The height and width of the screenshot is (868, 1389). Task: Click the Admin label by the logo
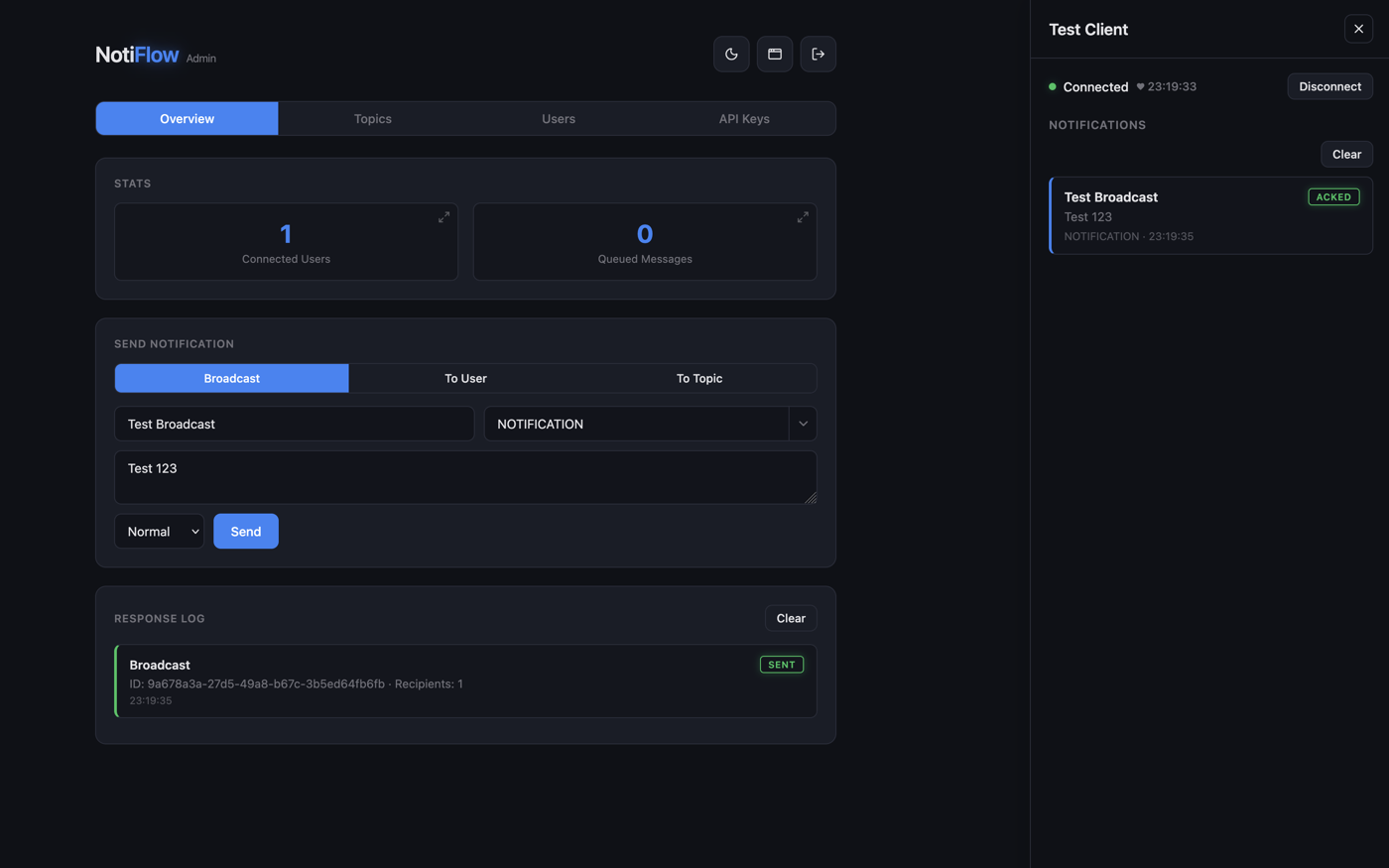[x=201, y=59]
